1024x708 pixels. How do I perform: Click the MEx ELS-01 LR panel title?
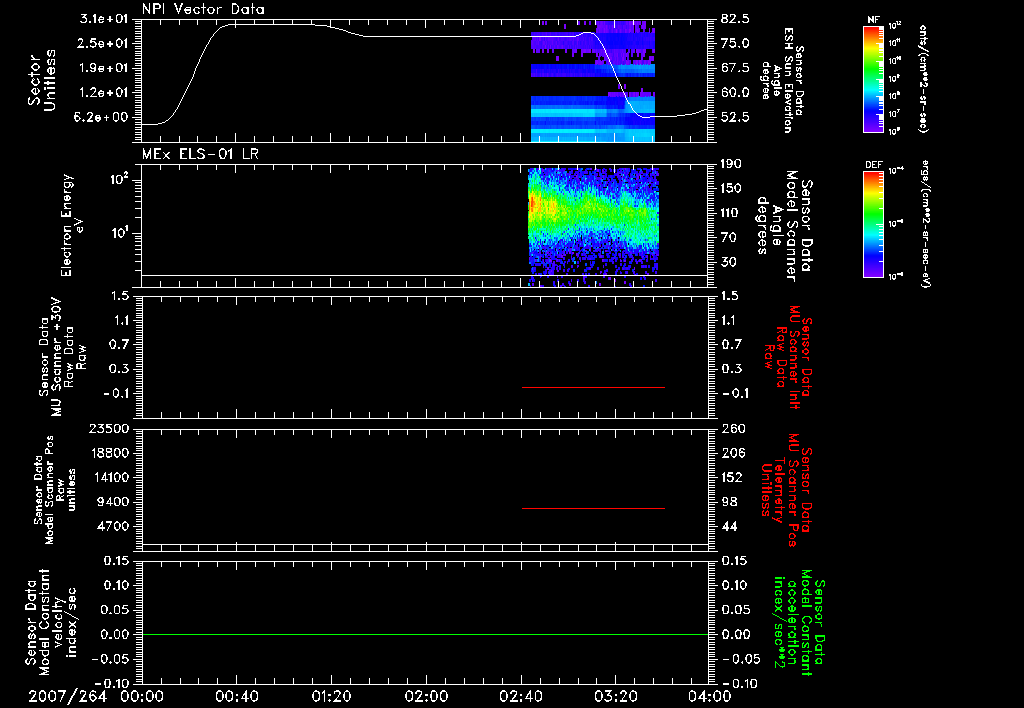200,154
